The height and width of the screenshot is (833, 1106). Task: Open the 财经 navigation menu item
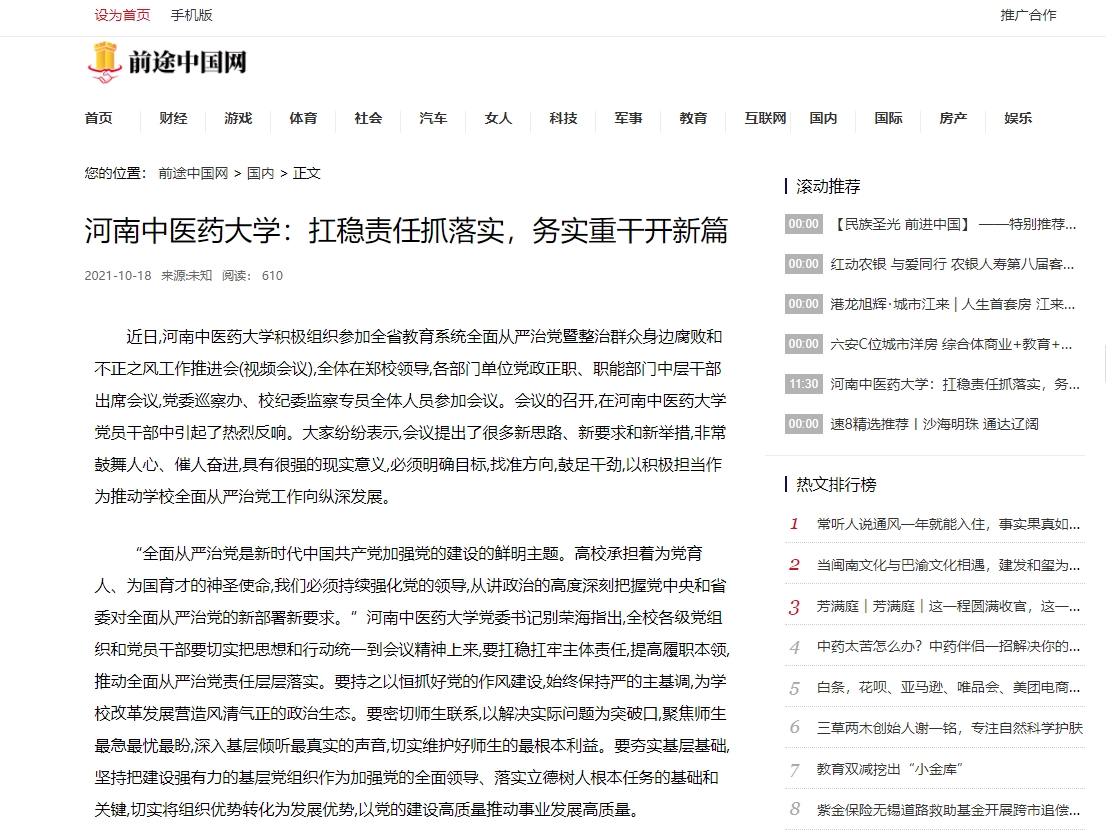tap(173, 118)
